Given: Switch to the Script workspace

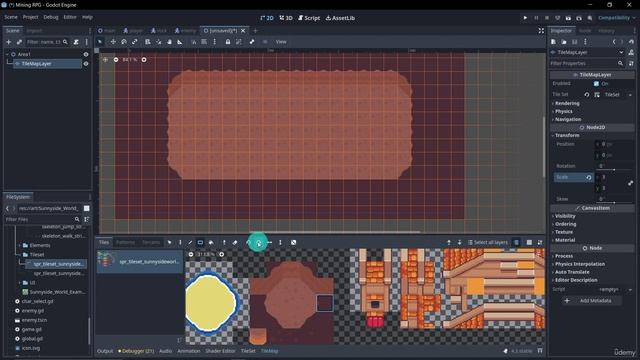Looking at the screenshot, I should click(309, 18).
